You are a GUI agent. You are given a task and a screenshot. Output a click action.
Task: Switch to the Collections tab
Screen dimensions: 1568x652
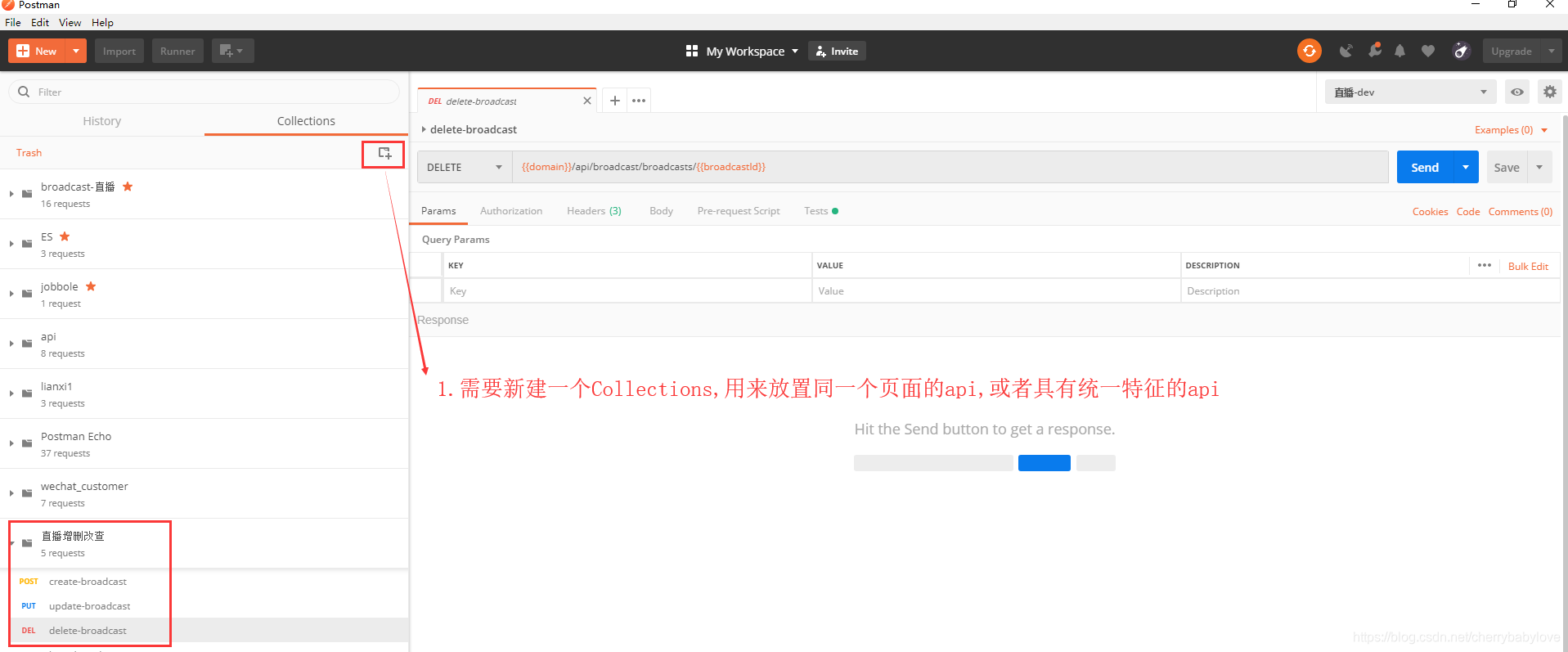pos(306,121)
